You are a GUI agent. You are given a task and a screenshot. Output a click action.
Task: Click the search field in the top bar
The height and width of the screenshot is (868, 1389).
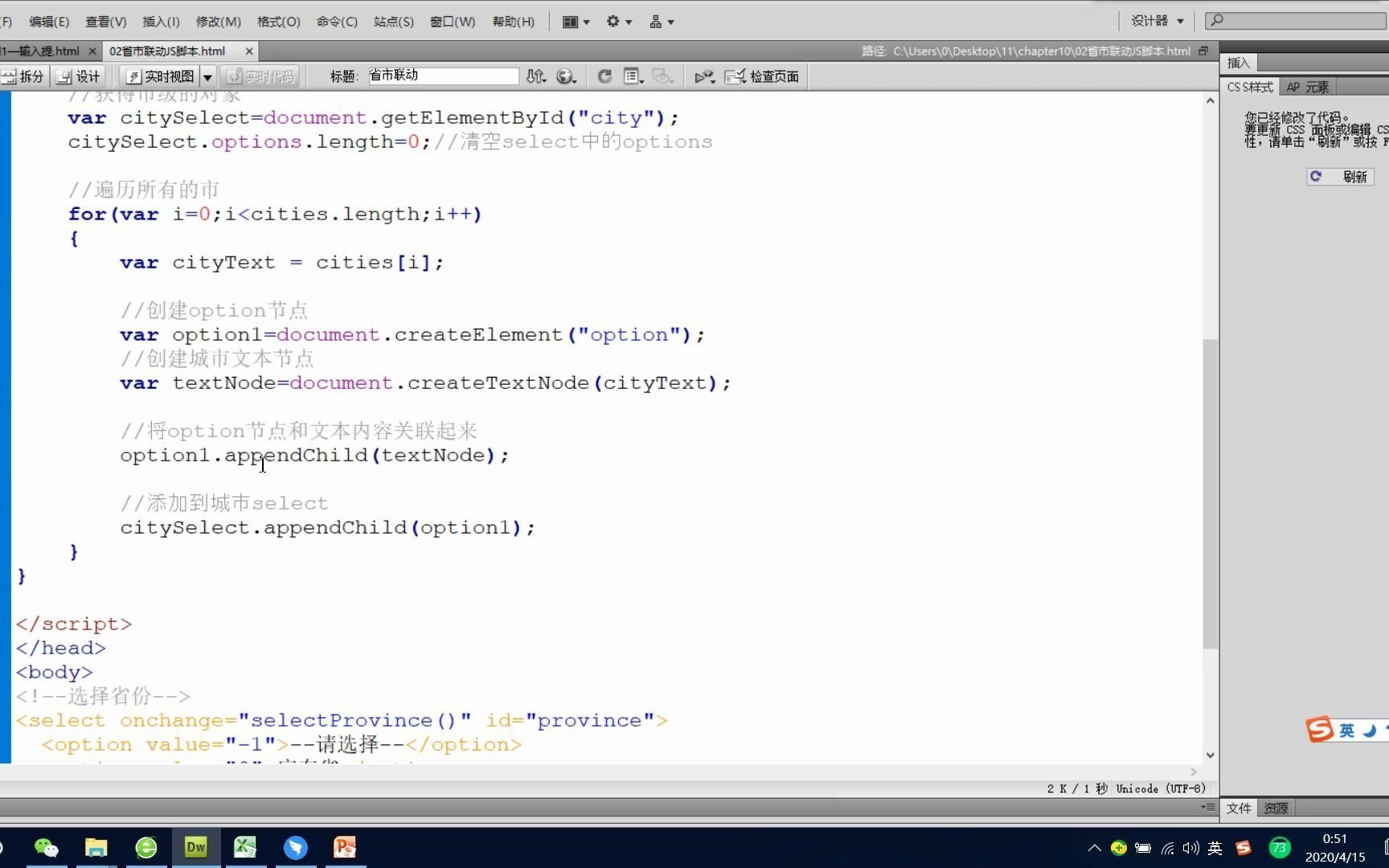pyautogui.click(x=1296, y=20)
